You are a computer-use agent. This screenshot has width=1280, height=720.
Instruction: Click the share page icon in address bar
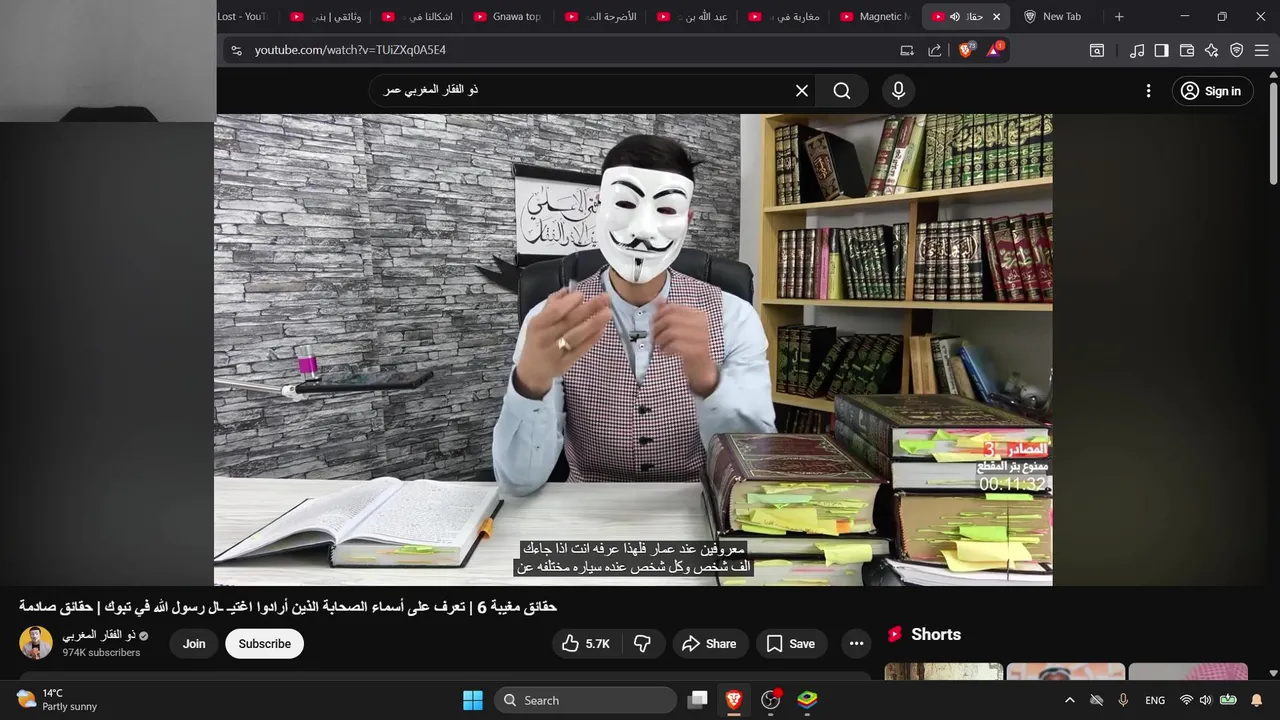click(934, 50)
